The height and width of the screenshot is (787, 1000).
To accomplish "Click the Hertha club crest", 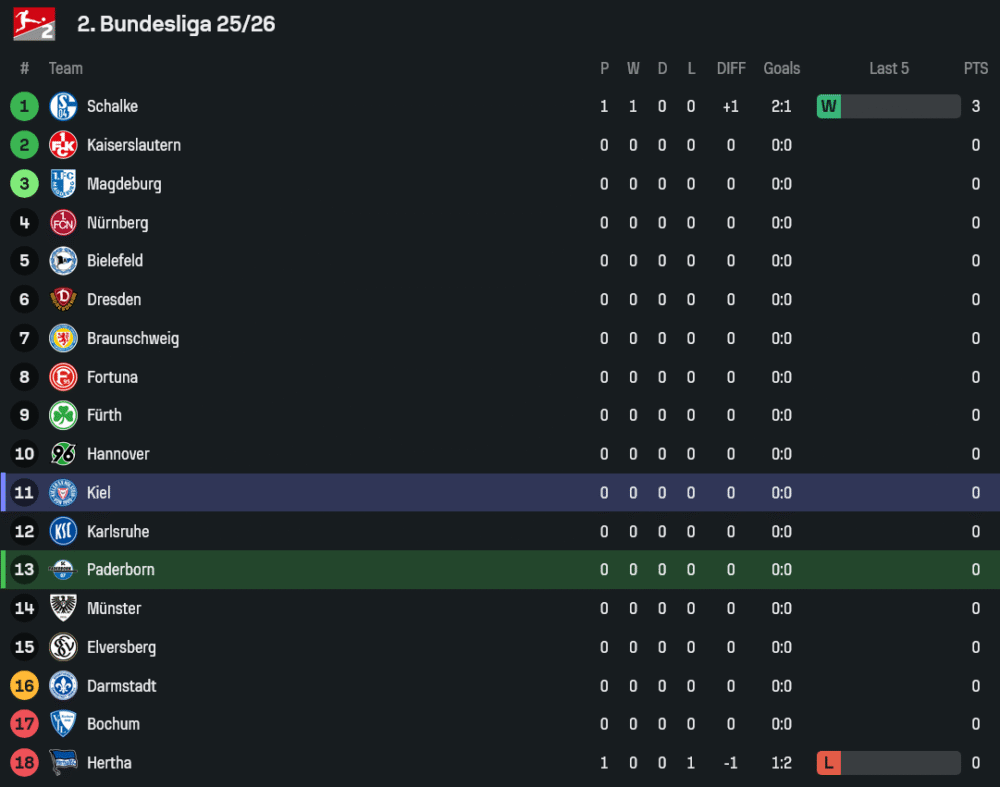I will pos(63,763).
